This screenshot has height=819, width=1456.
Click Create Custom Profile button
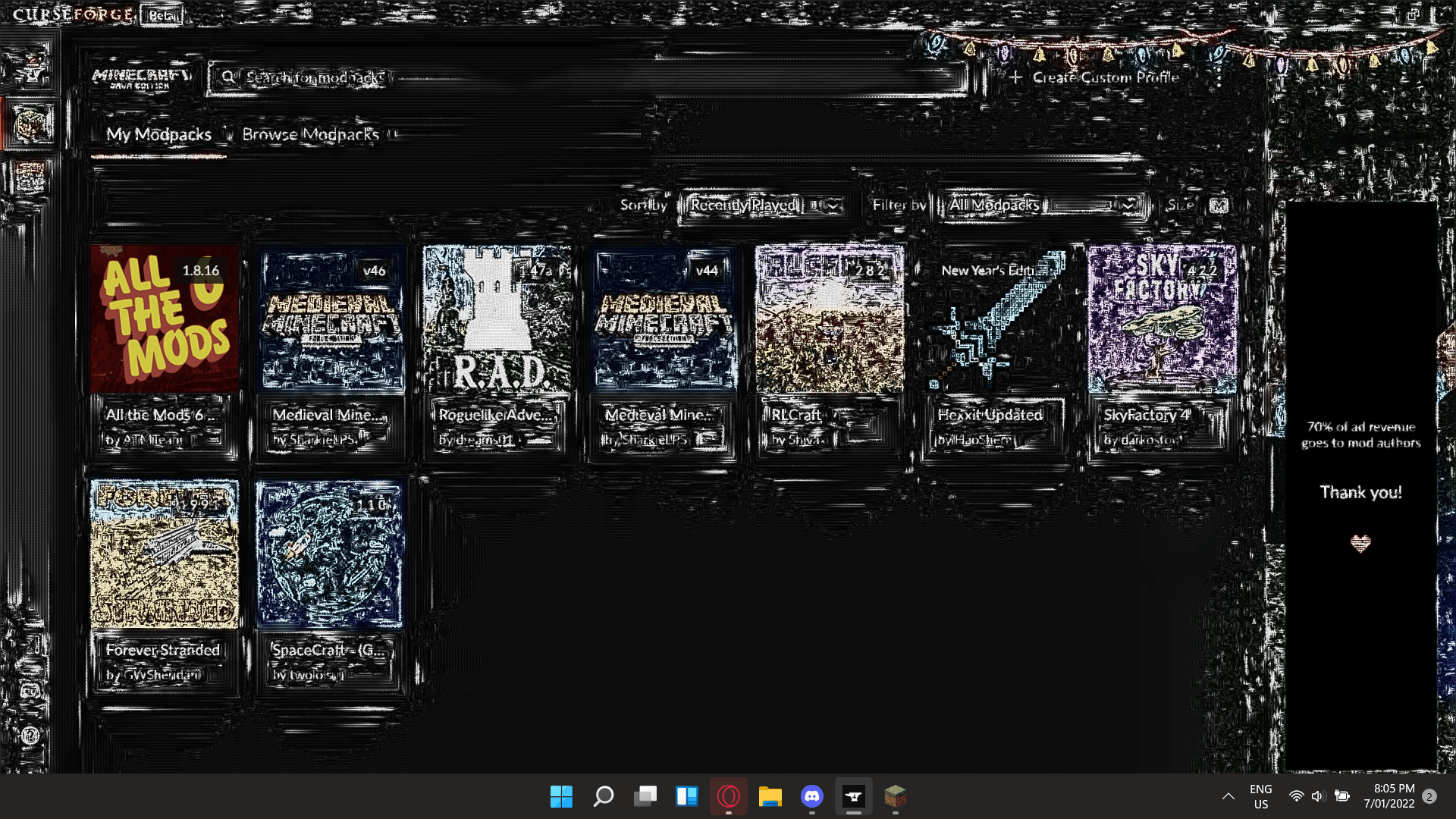[x=1094, y=77]
